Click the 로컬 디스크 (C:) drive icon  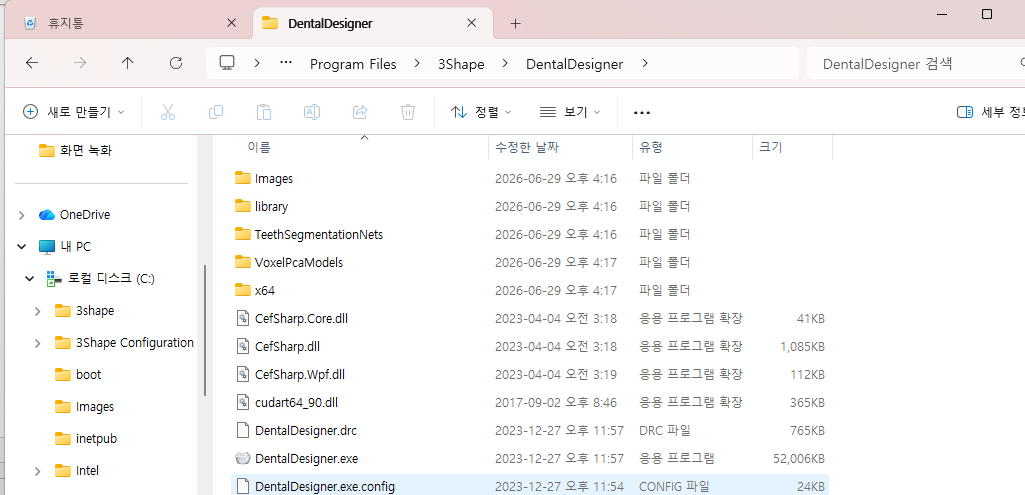tap(54, 279)
